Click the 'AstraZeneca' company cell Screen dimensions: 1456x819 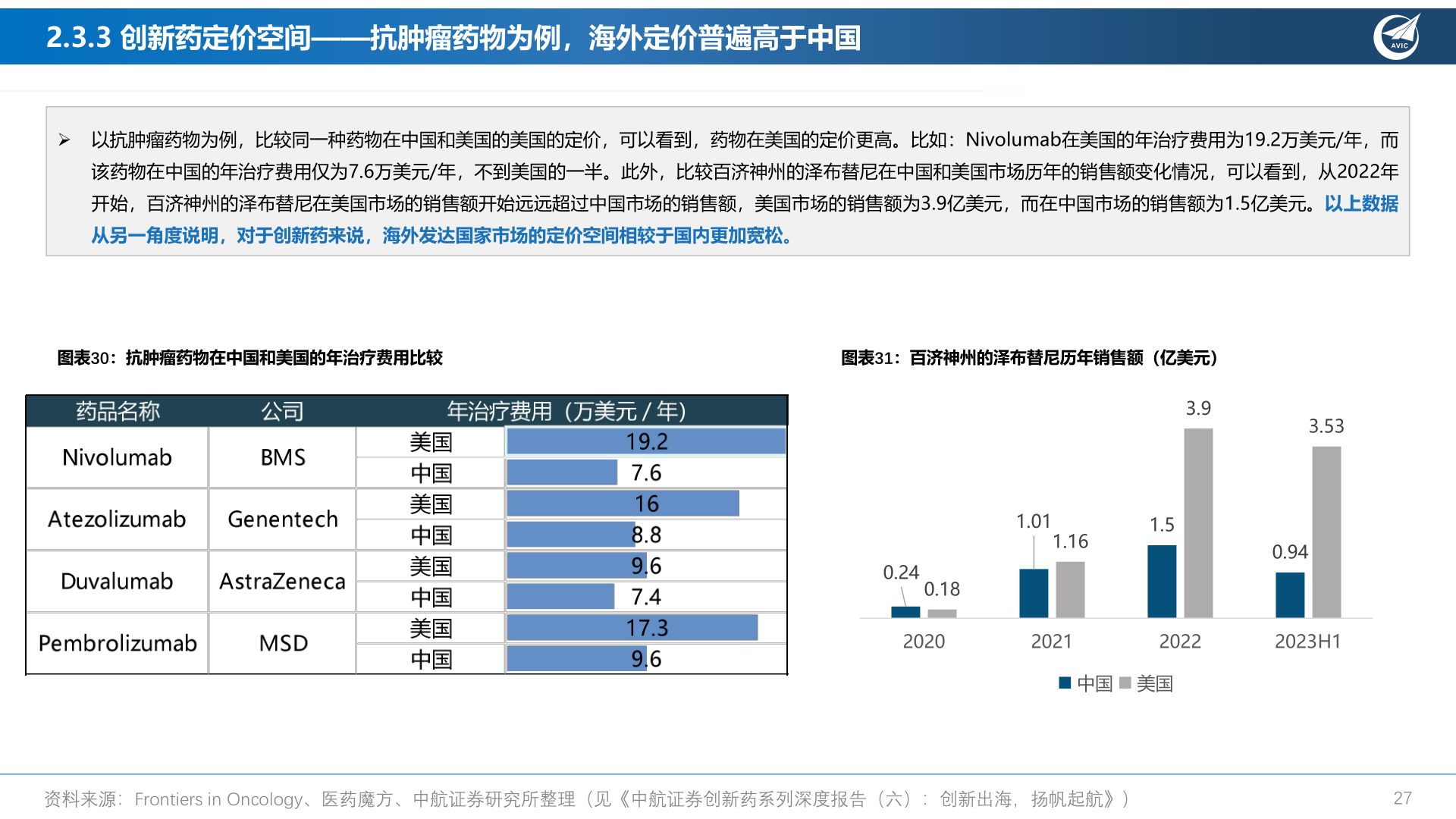click(x=283, y=582)
